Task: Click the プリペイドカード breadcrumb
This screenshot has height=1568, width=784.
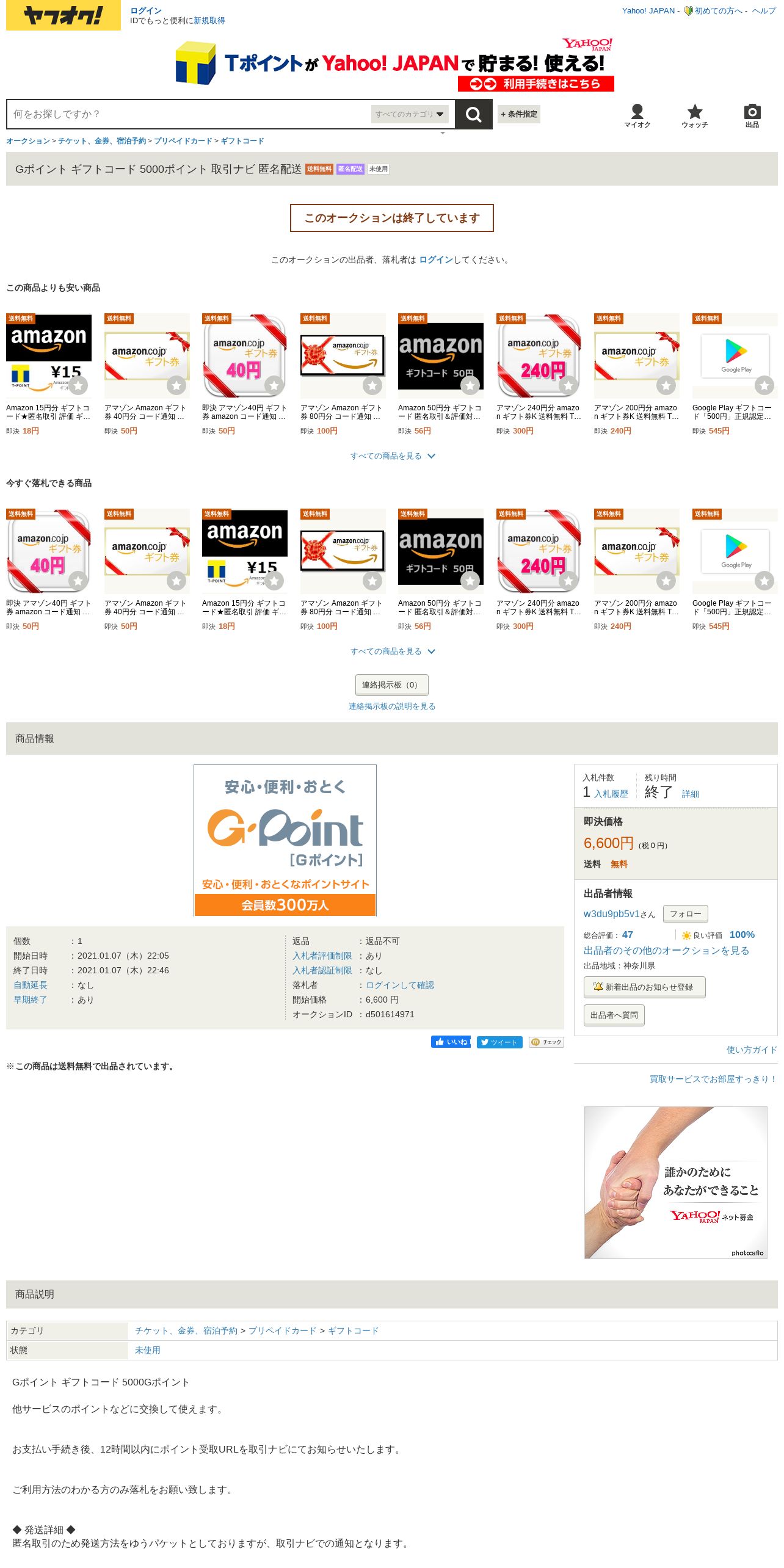Action: click(183, 141)
